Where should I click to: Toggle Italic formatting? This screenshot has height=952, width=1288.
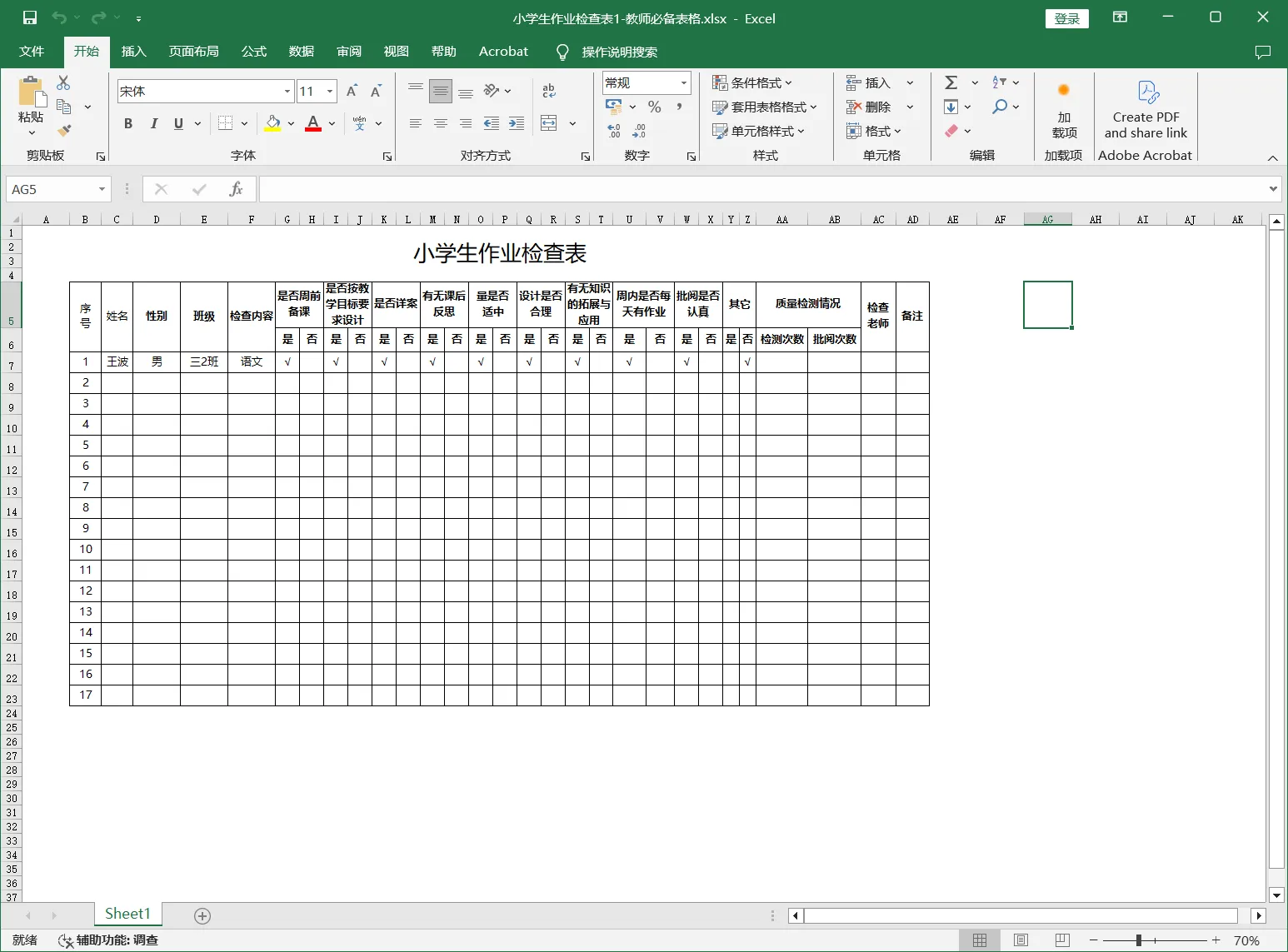(x=153, y=123)
